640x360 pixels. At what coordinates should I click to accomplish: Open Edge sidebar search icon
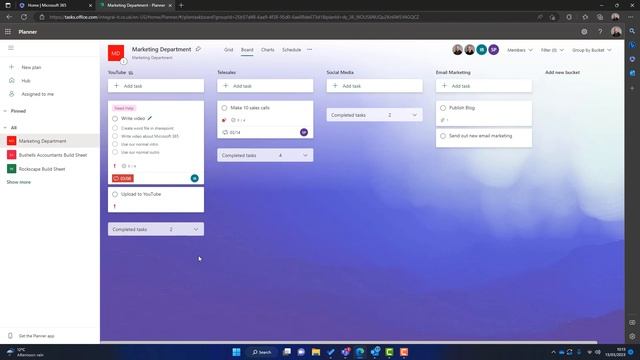tap(632, 31)
